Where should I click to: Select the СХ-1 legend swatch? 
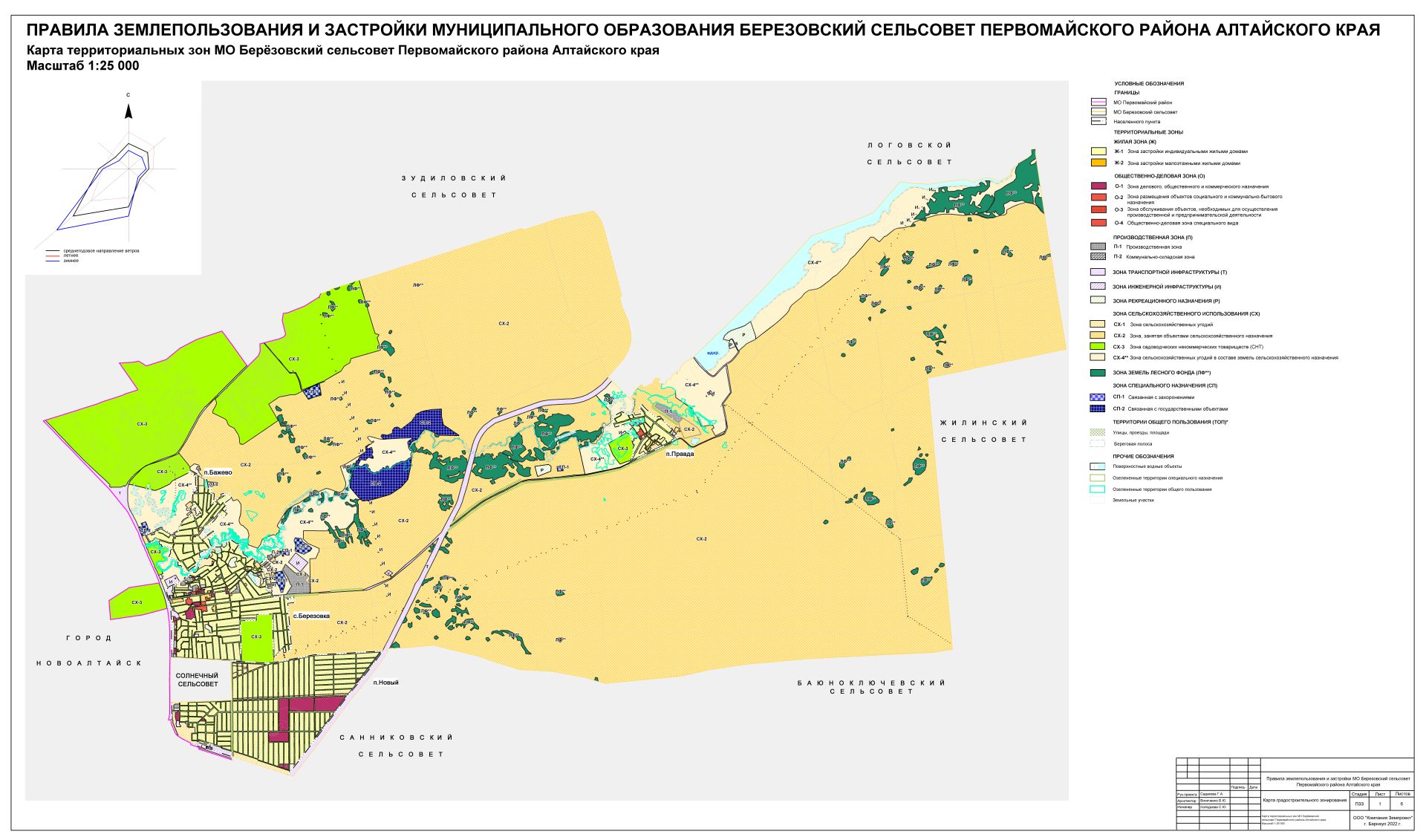click(1098, 325)
